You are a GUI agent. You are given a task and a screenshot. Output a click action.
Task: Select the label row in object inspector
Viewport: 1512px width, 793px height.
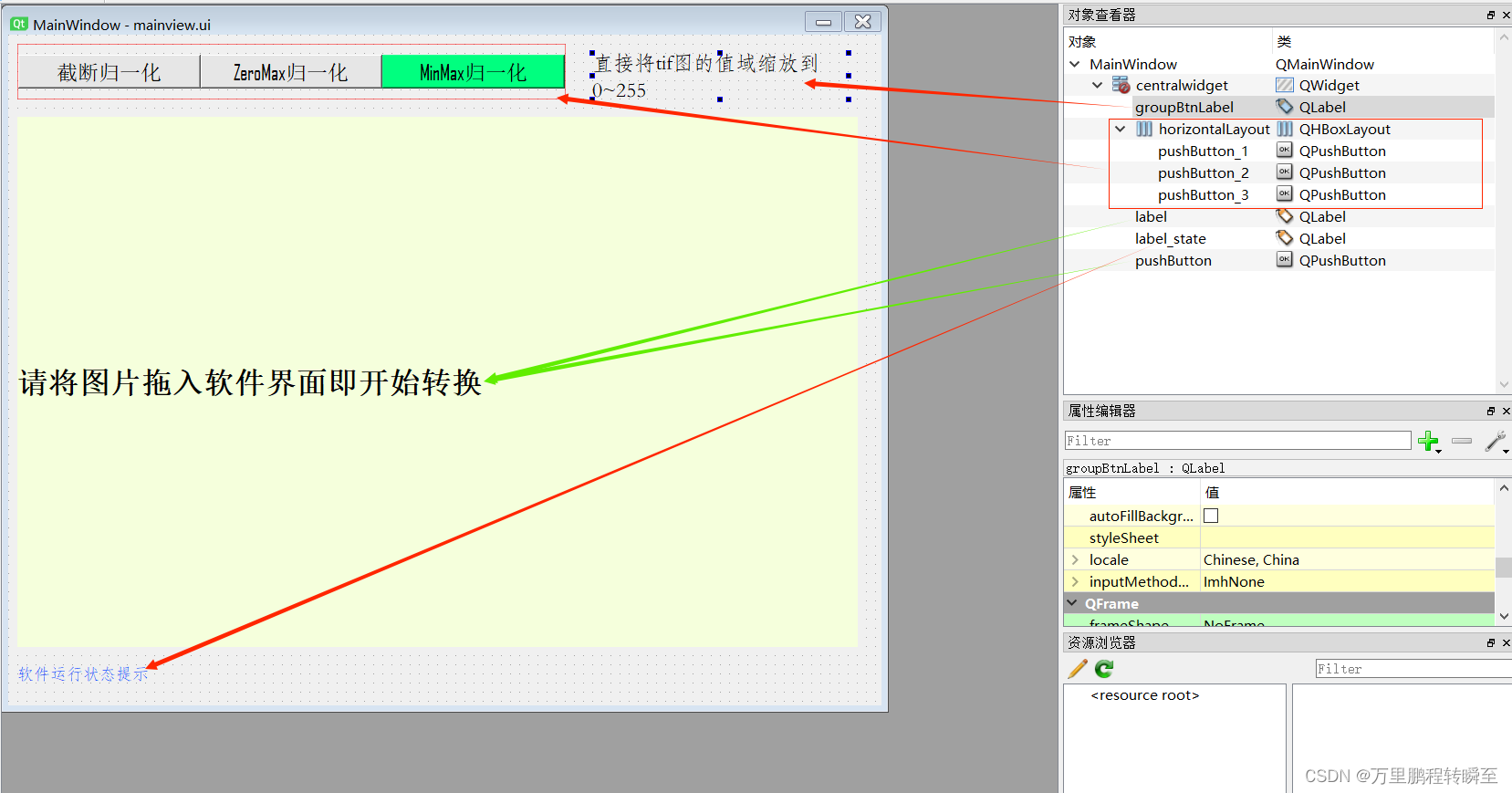(1151, 216)
